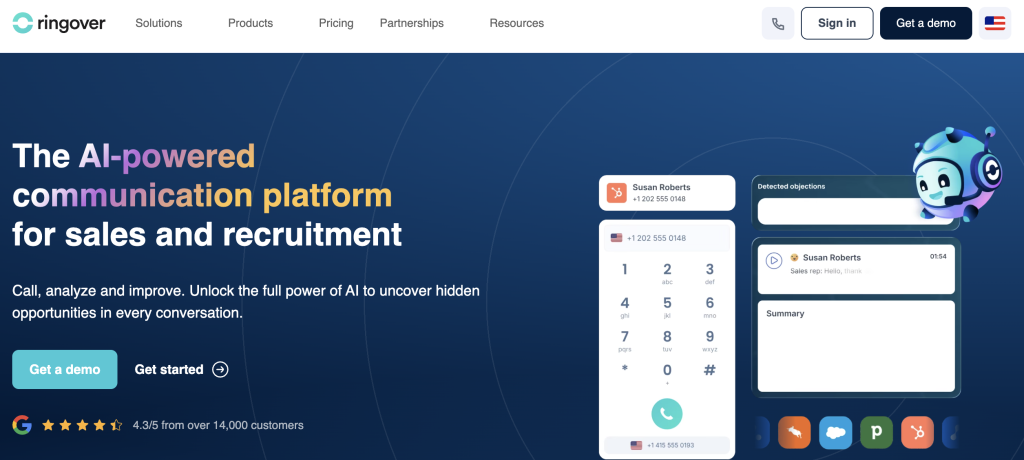Image resolution: width=1024 pixels, height=460 pixels.
Task: Tap dialpad key 7 pqrs
Action: 624,342
